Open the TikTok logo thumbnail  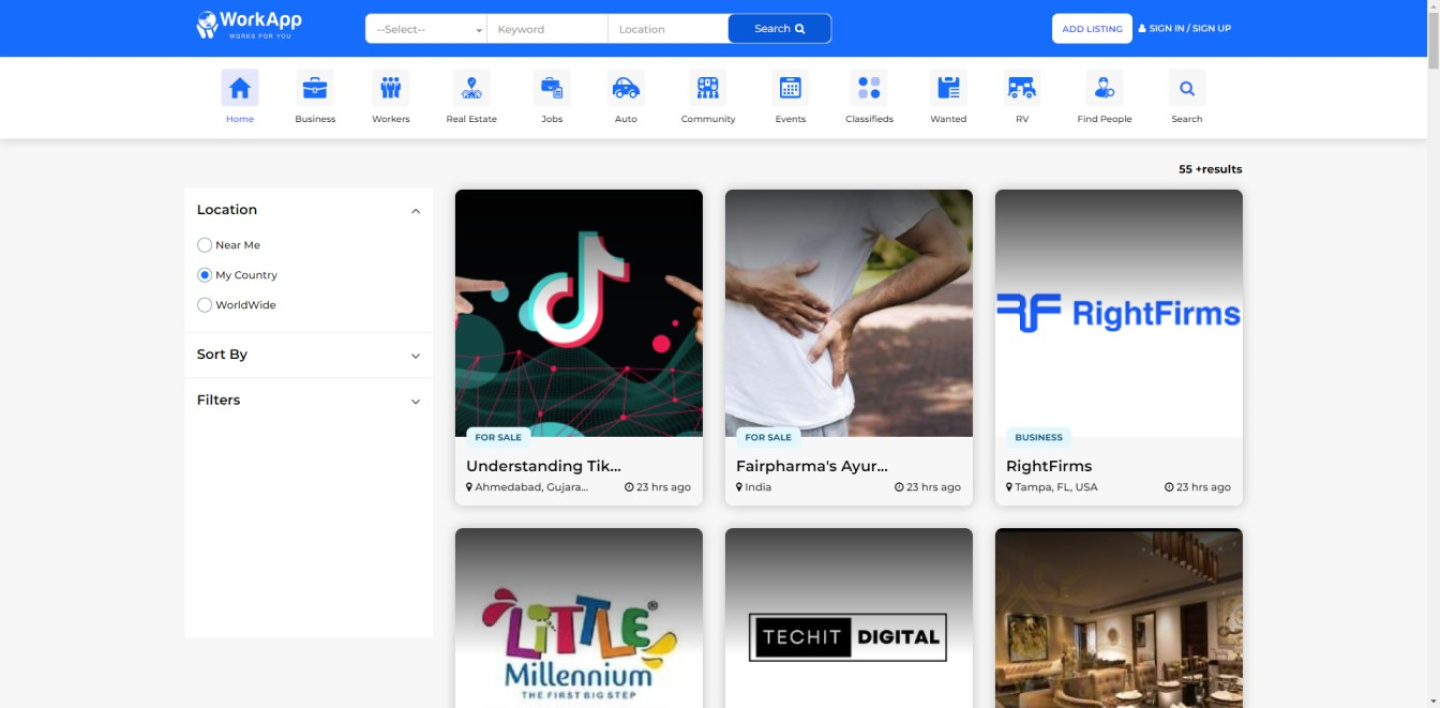click(x=579, y=313)
